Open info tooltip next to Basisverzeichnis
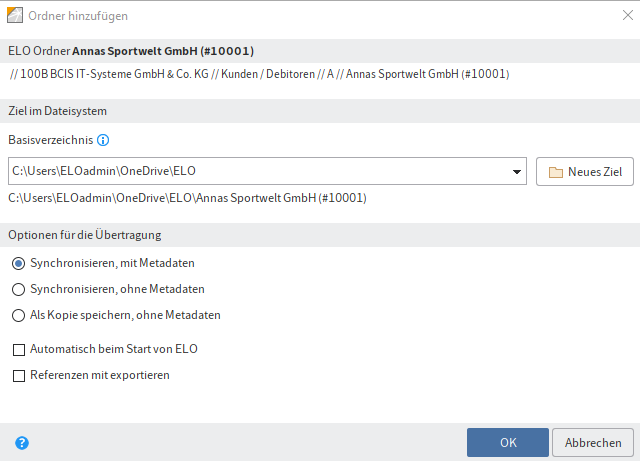This screenshot has width=640, height=461. point(103,140)
